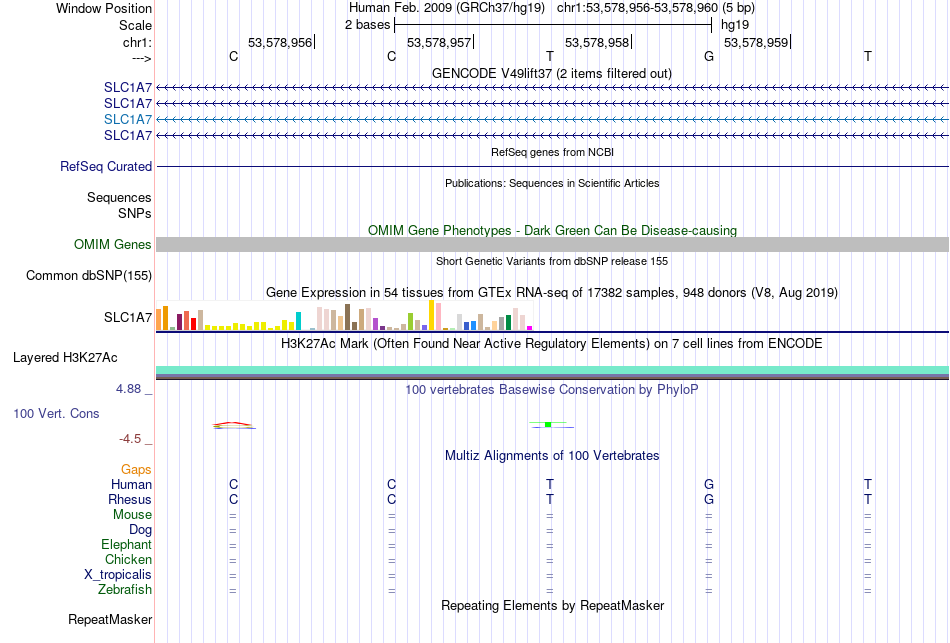Viewport: 950px width, 643px height.
Task: Click the 4.88 upper scale value
Action: click(128, 388)
